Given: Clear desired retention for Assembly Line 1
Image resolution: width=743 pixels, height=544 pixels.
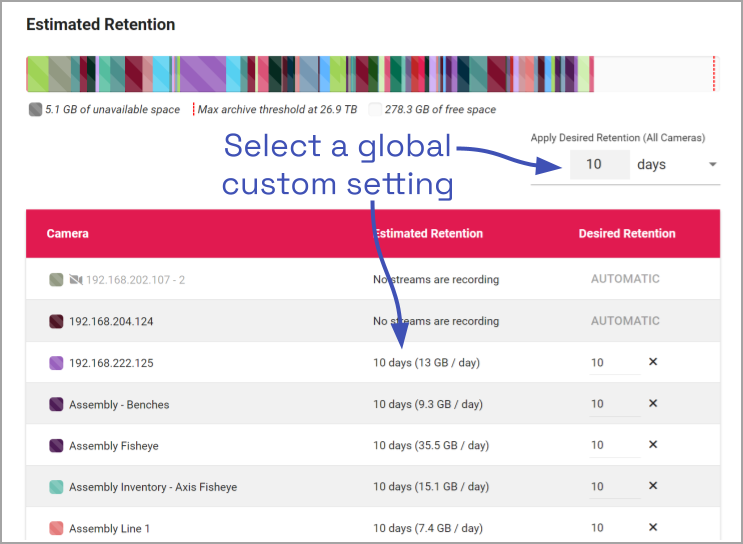Looking at the screenshot, I should click(x=653, y=527).
